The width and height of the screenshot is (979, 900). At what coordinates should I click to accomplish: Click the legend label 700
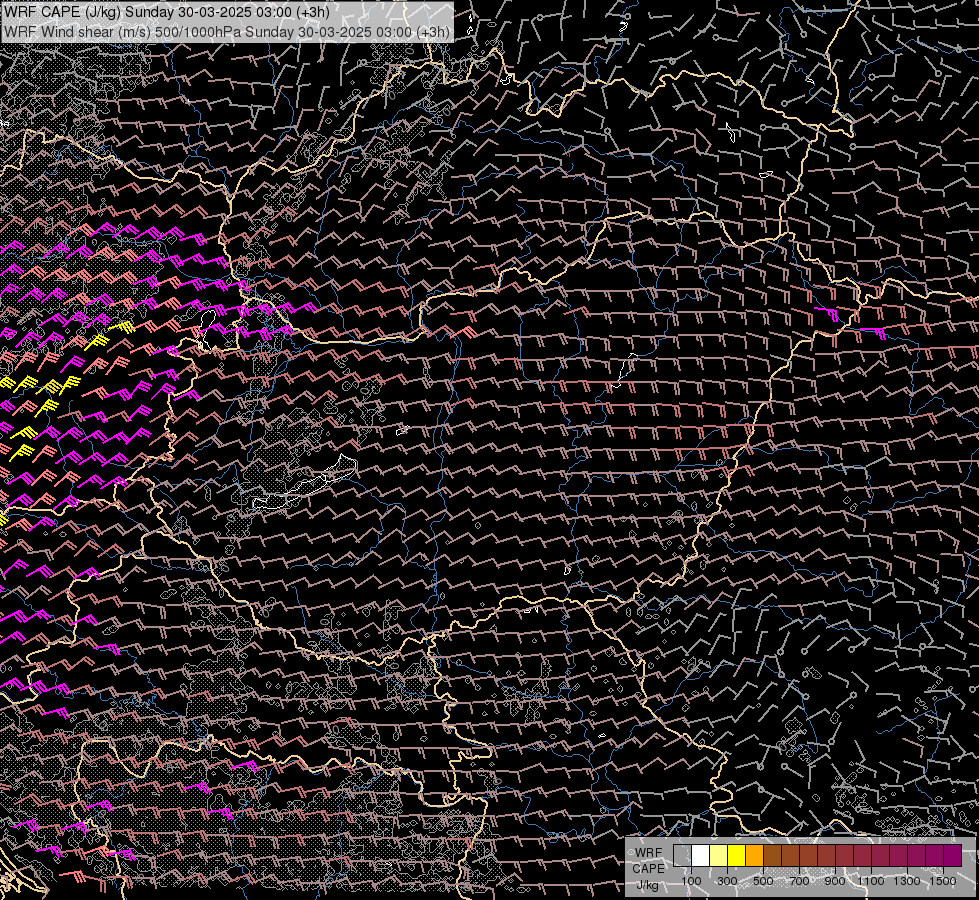(799, 881)
